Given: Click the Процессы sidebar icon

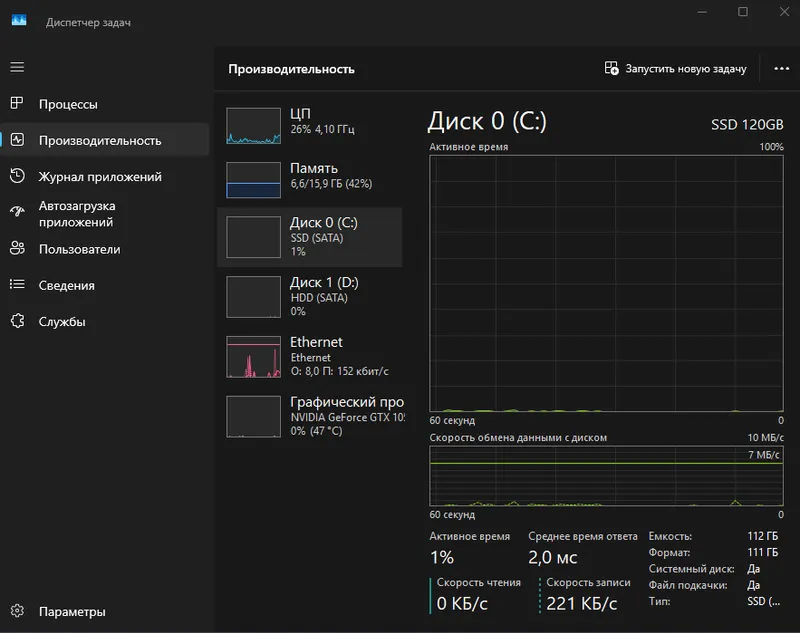Looking at the screenshot, I should pos(17,103).
